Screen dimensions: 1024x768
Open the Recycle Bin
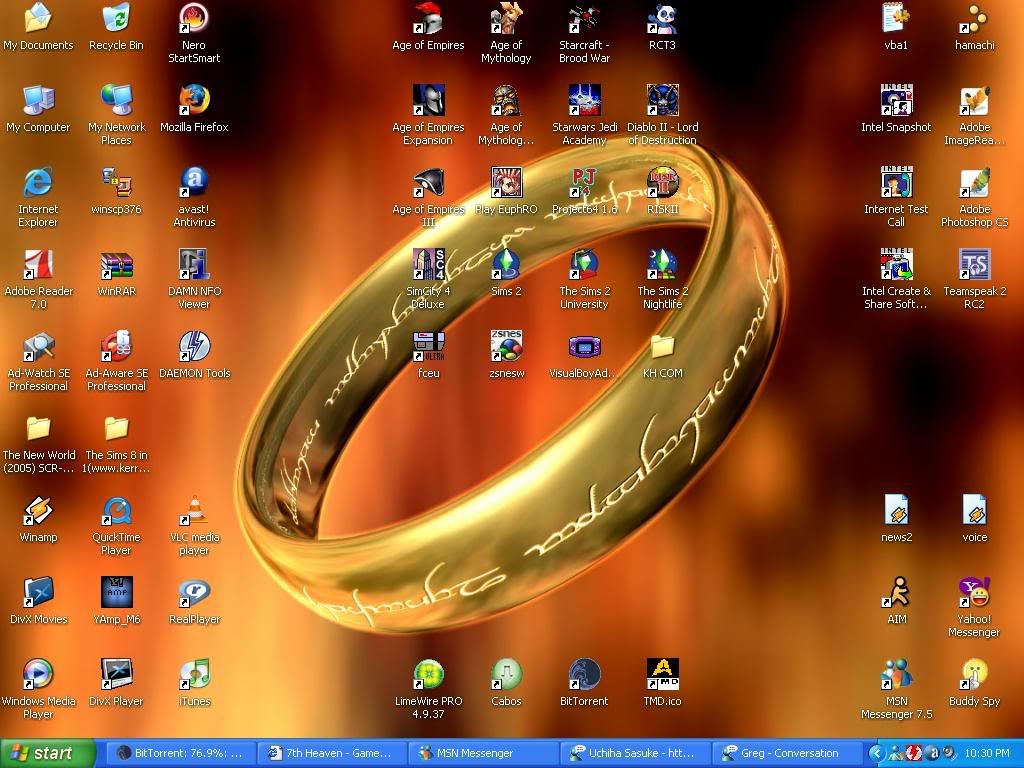click(116, 19)
